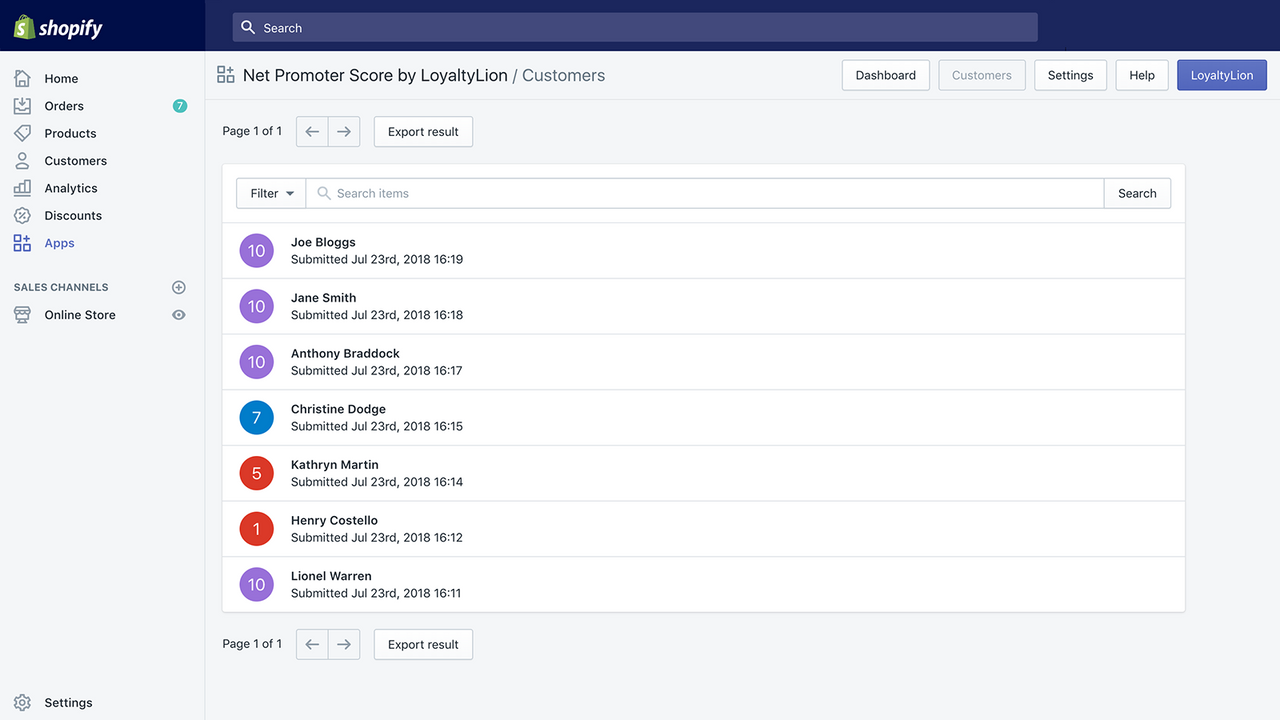Select the Products tag icon
Image resolution: width=1280 pixels, height=720 pixels.
point(22,133)
